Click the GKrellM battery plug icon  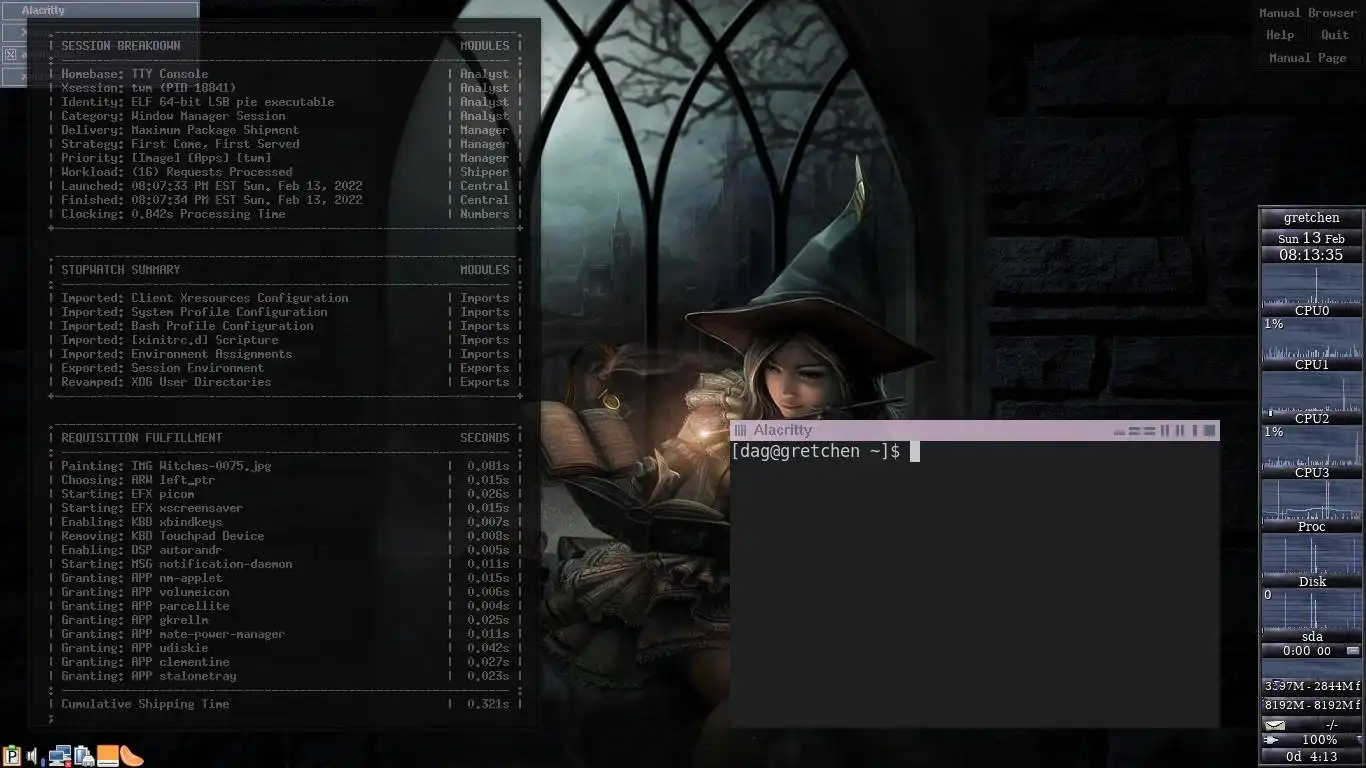[x=1271, y=740]
